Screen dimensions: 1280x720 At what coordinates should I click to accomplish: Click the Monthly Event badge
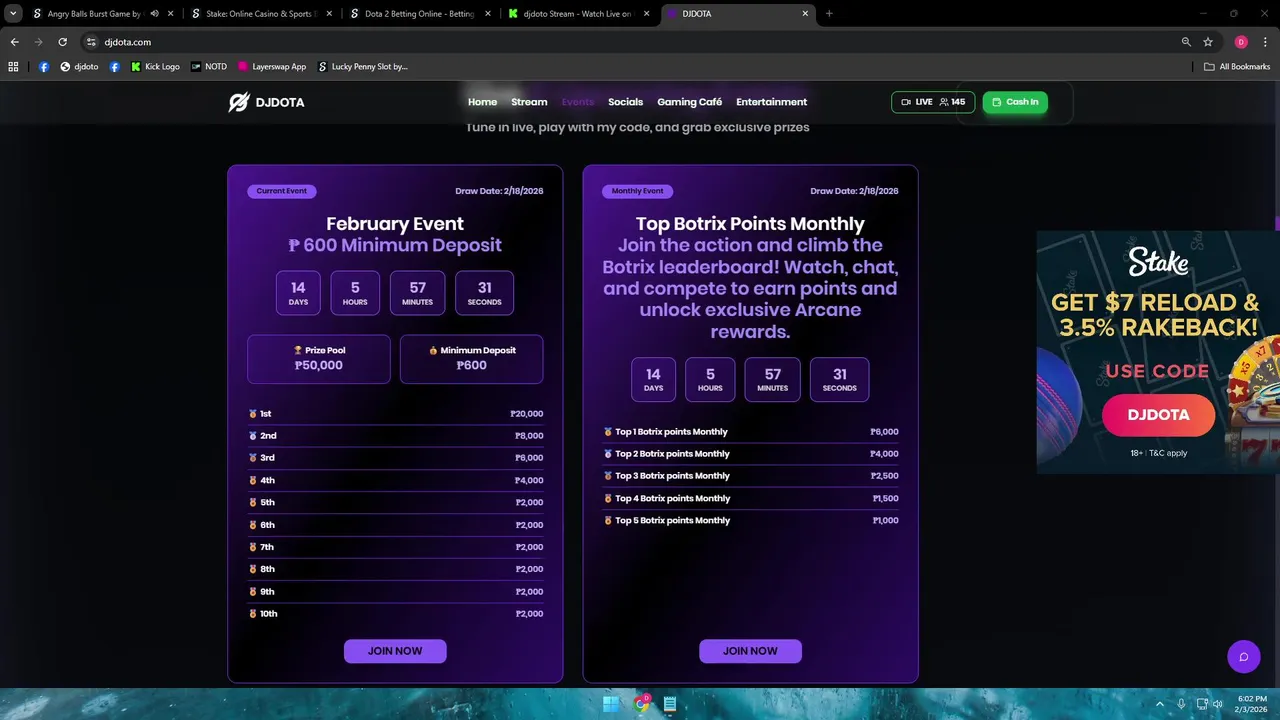(x=638, y=191)
